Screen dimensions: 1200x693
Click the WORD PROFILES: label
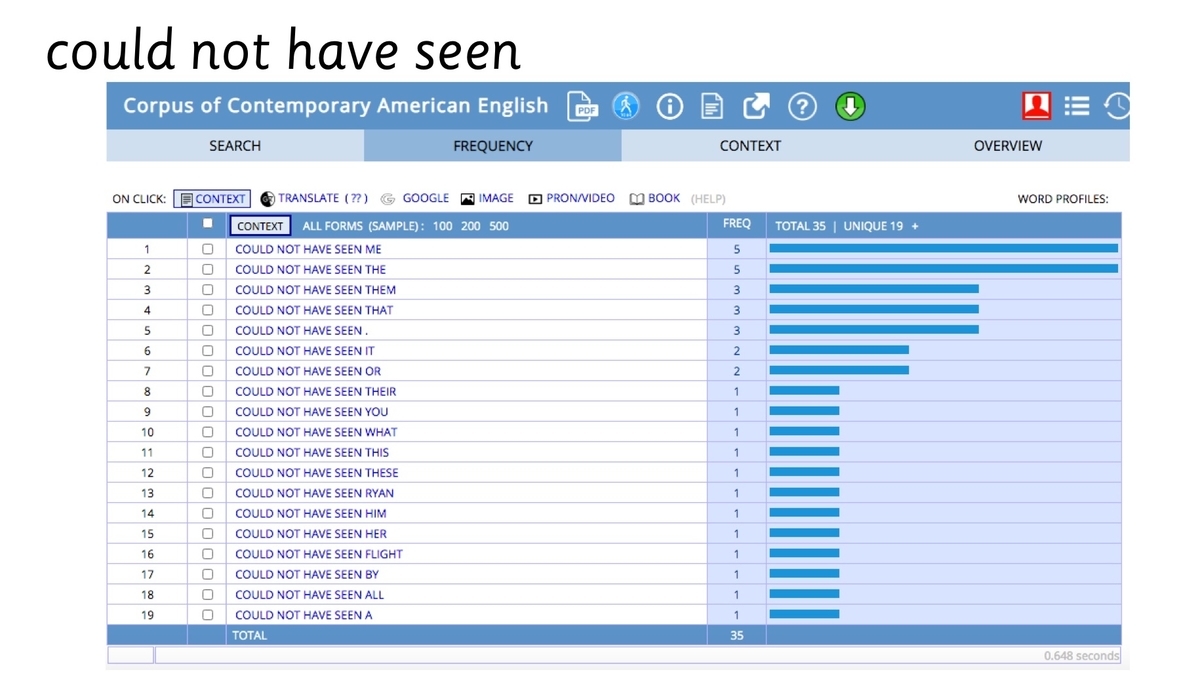(1063, 199)
